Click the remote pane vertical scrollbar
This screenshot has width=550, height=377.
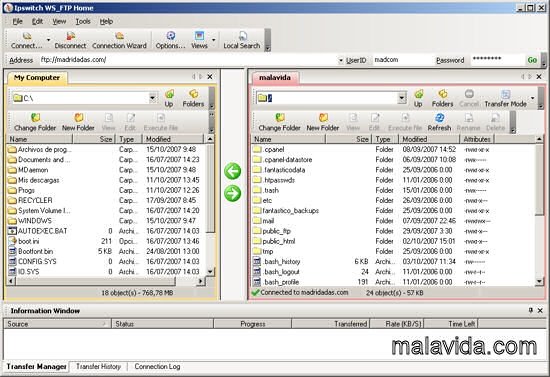tap(539, 180)
